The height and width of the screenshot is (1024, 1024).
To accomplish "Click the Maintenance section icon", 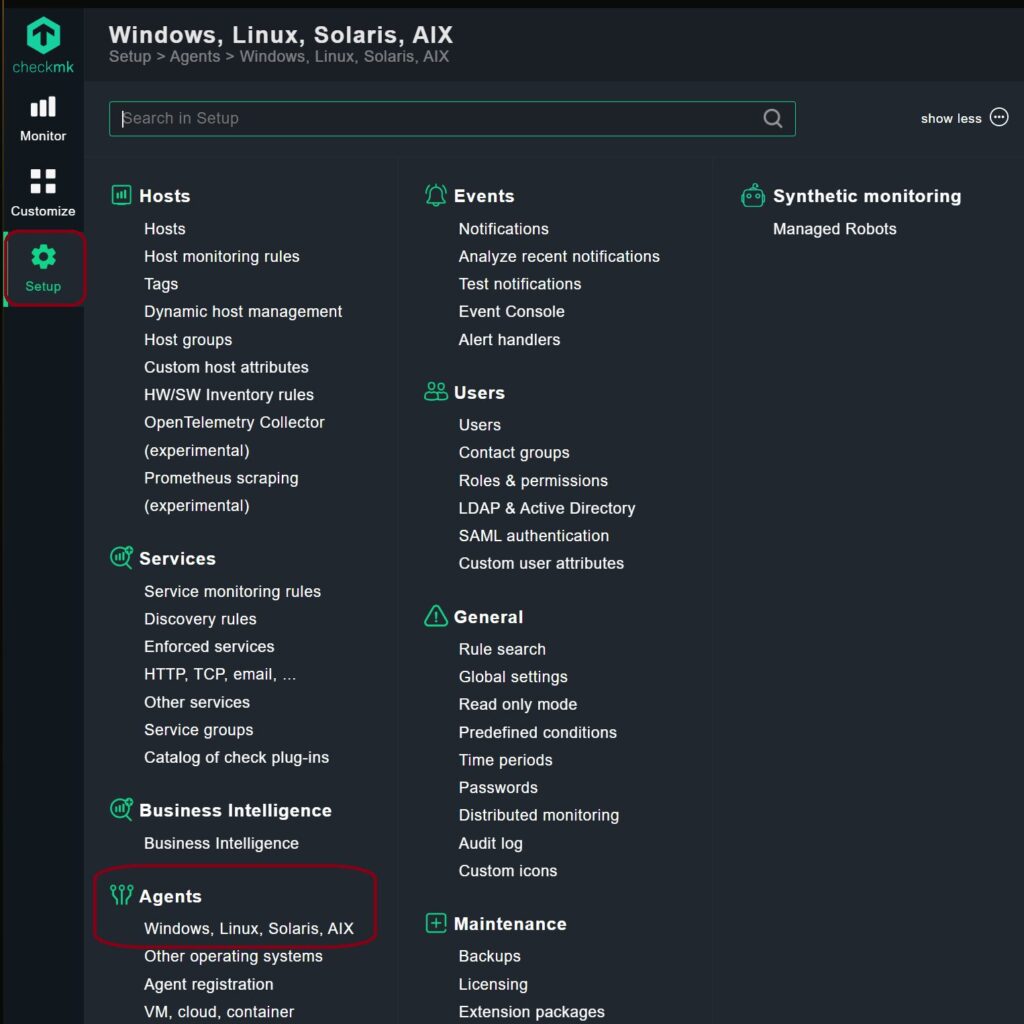I will point(436,923).
